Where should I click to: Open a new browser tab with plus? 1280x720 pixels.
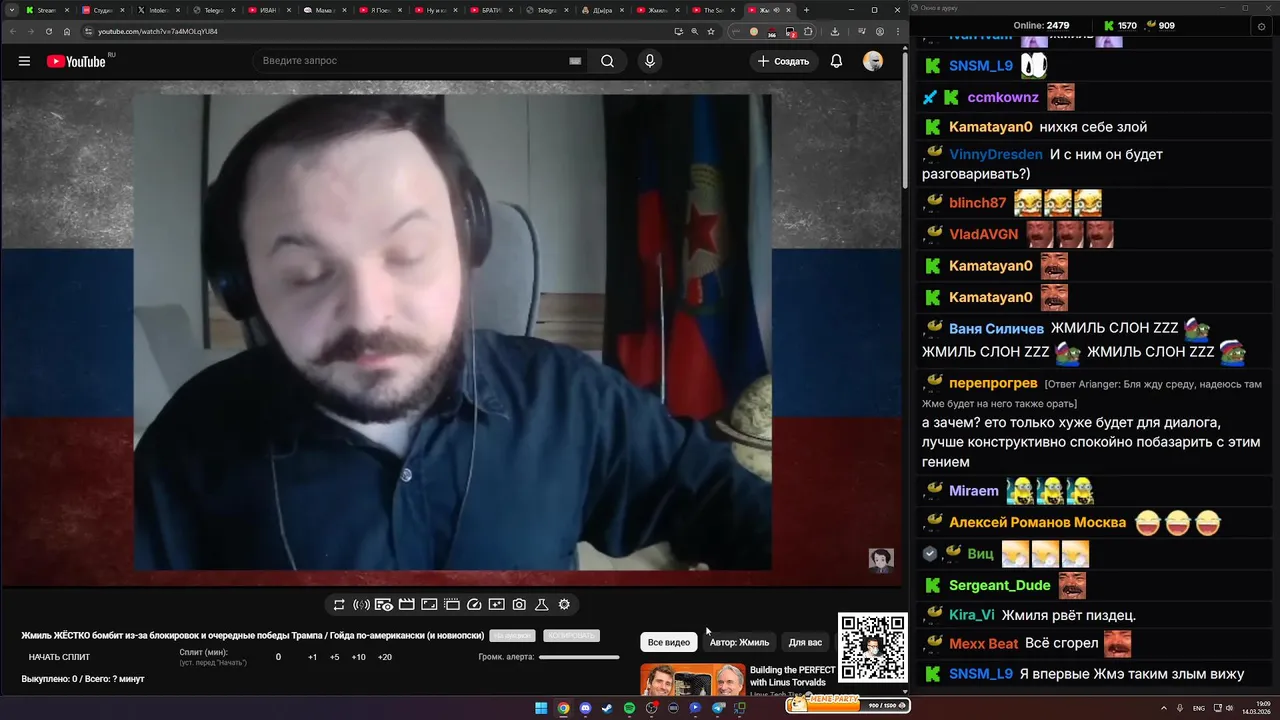(x=806, y=10)
